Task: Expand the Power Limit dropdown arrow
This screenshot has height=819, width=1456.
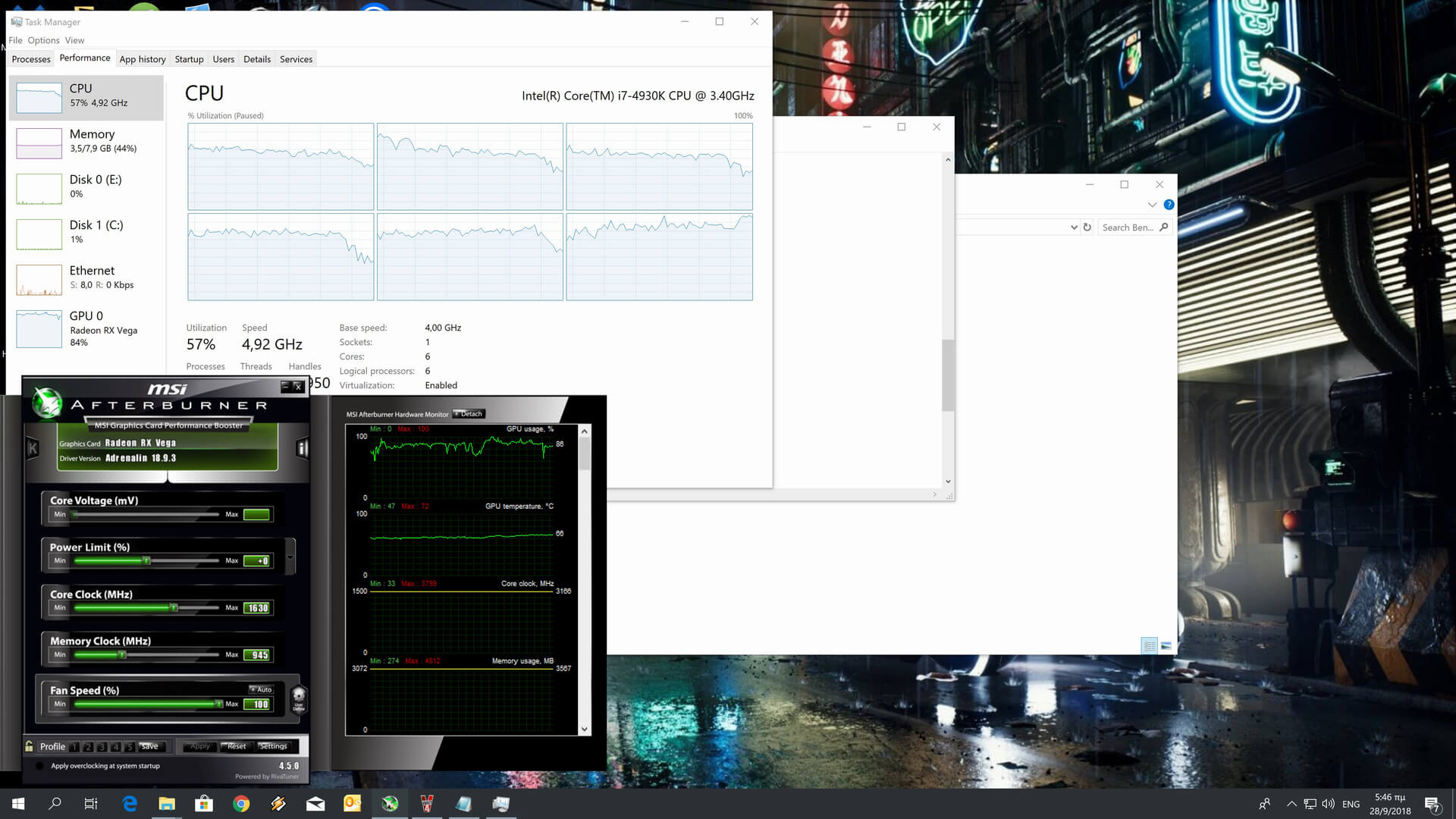Action: click(x=290, y=558)
